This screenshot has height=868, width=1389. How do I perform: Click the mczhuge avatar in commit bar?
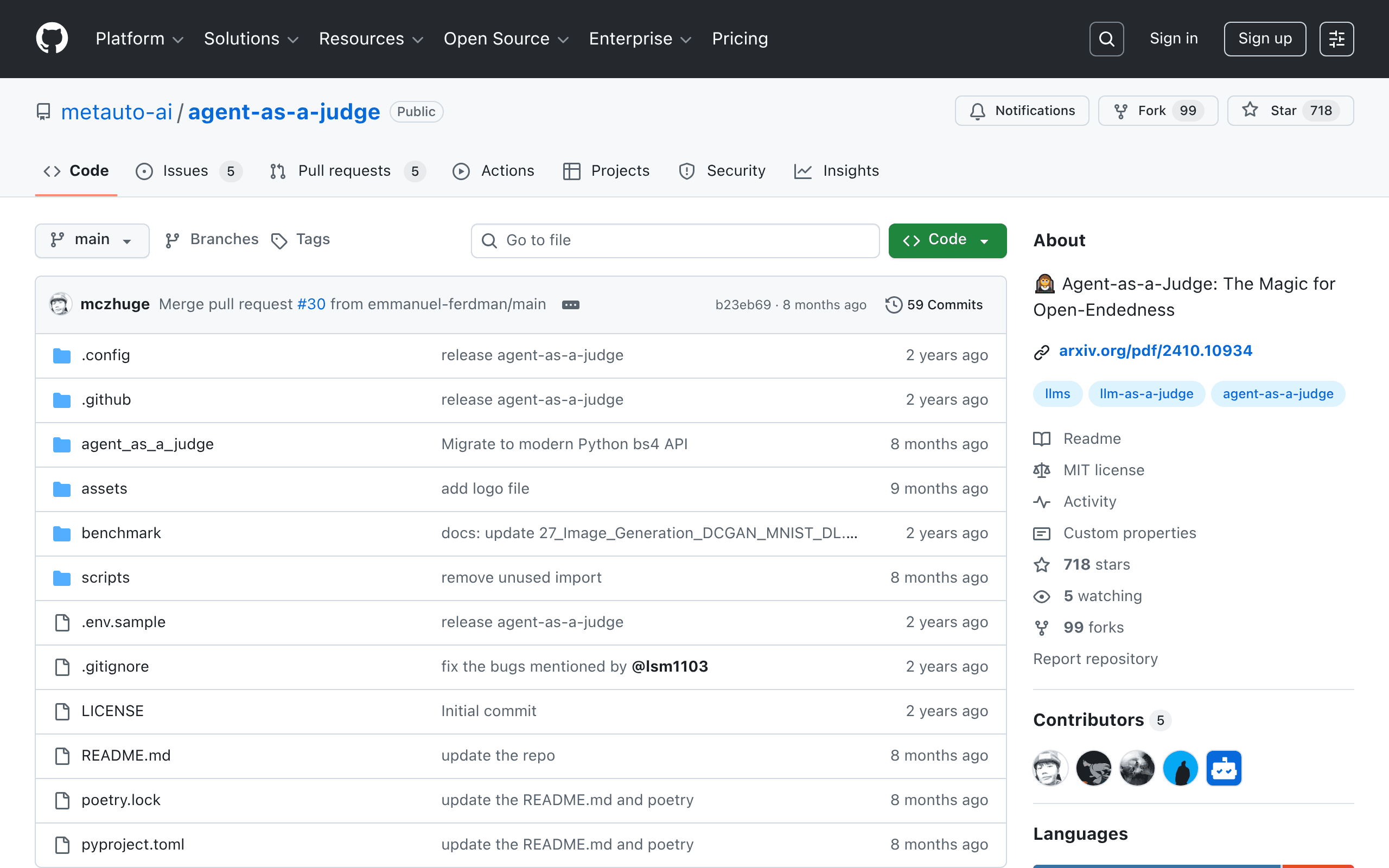(60, 304)
